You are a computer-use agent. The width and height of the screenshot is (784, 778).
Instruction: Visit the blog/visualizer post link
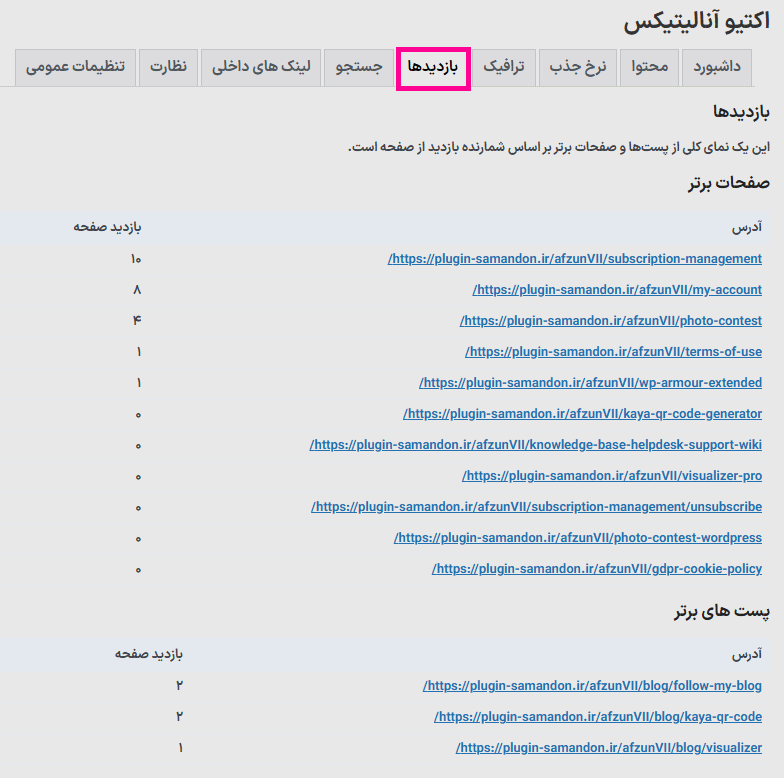click(609, 748)
